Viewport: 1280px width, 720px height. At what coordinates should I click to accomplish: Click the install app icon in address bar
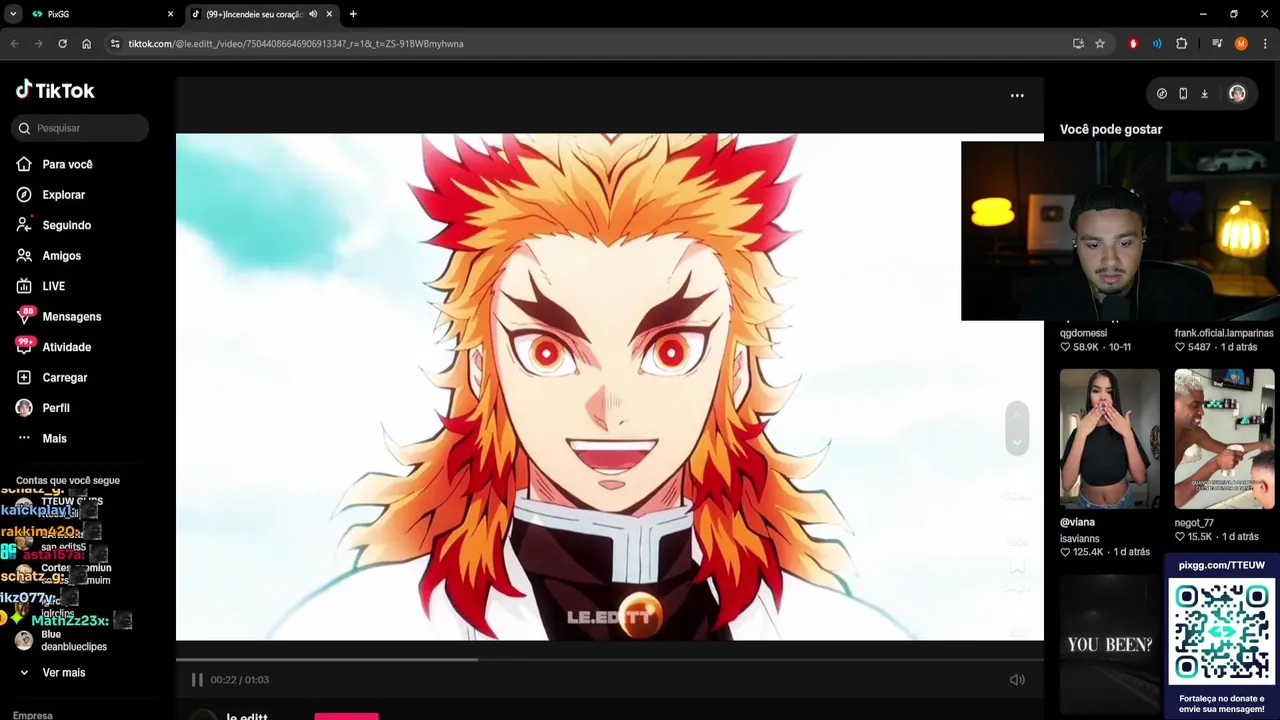[1078, 44]
